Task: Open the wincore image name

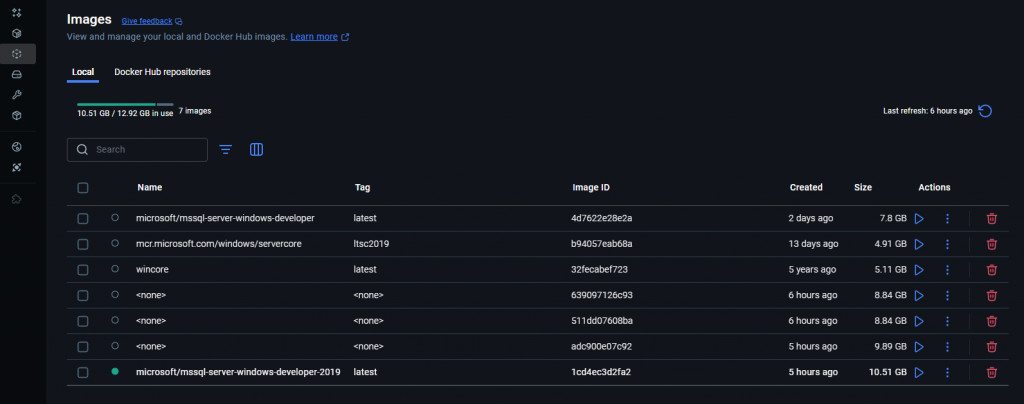Action: click(x=150, y=270)
